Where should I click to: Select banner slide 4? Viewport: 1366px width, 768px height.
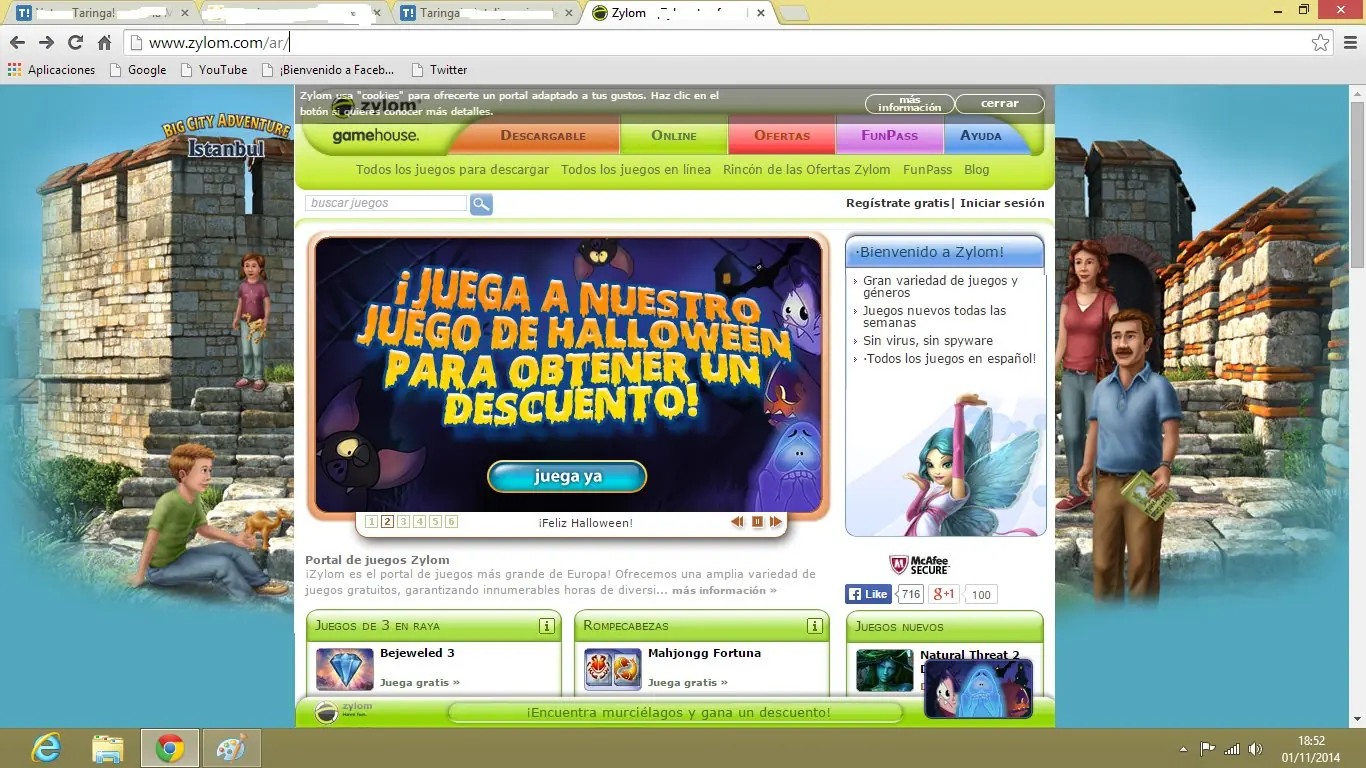point(419,522)
